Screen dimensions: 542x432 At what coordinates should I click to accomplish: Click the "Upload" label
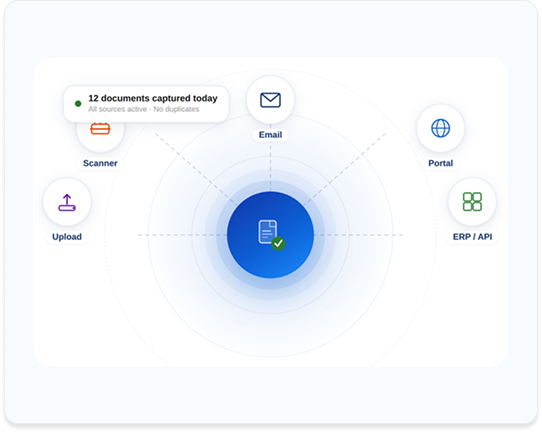(x=67, y=236)
